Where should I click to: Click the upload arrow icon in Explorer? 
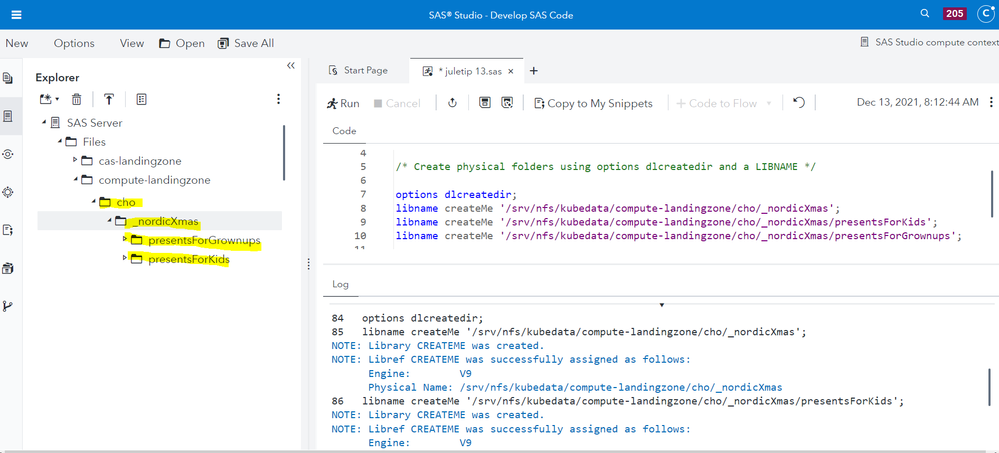[109, 99]
